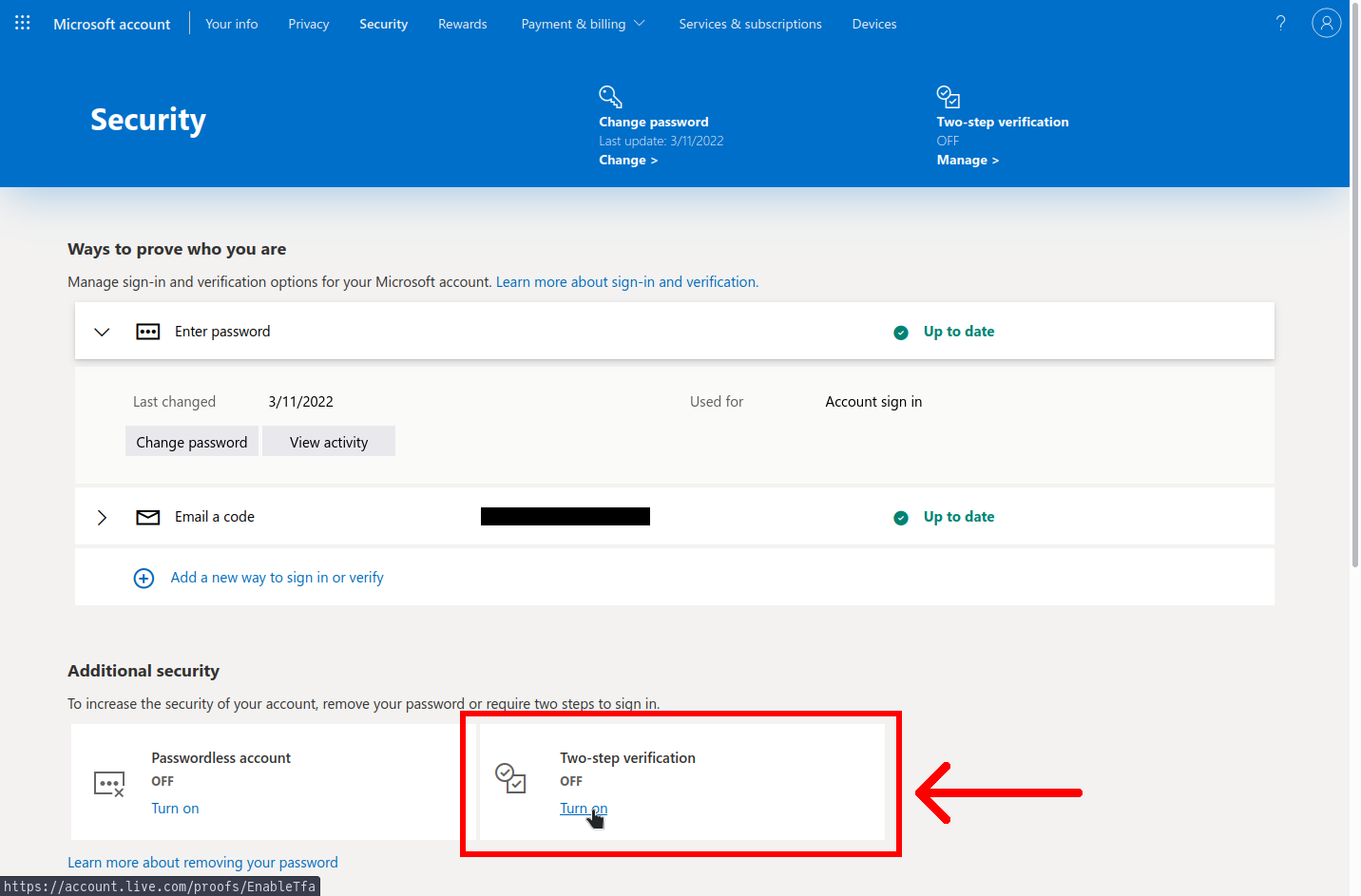Click the Two-step verification card title
This screenshot has width=1361, height=896.
[627, 758]
